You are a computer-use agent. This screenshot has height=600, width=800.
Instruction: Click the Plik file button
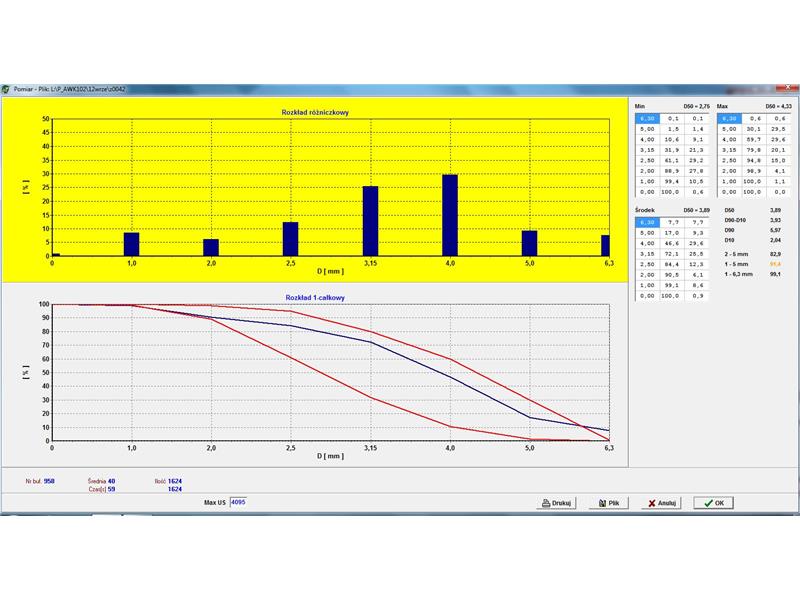click(x=610, y=503)
